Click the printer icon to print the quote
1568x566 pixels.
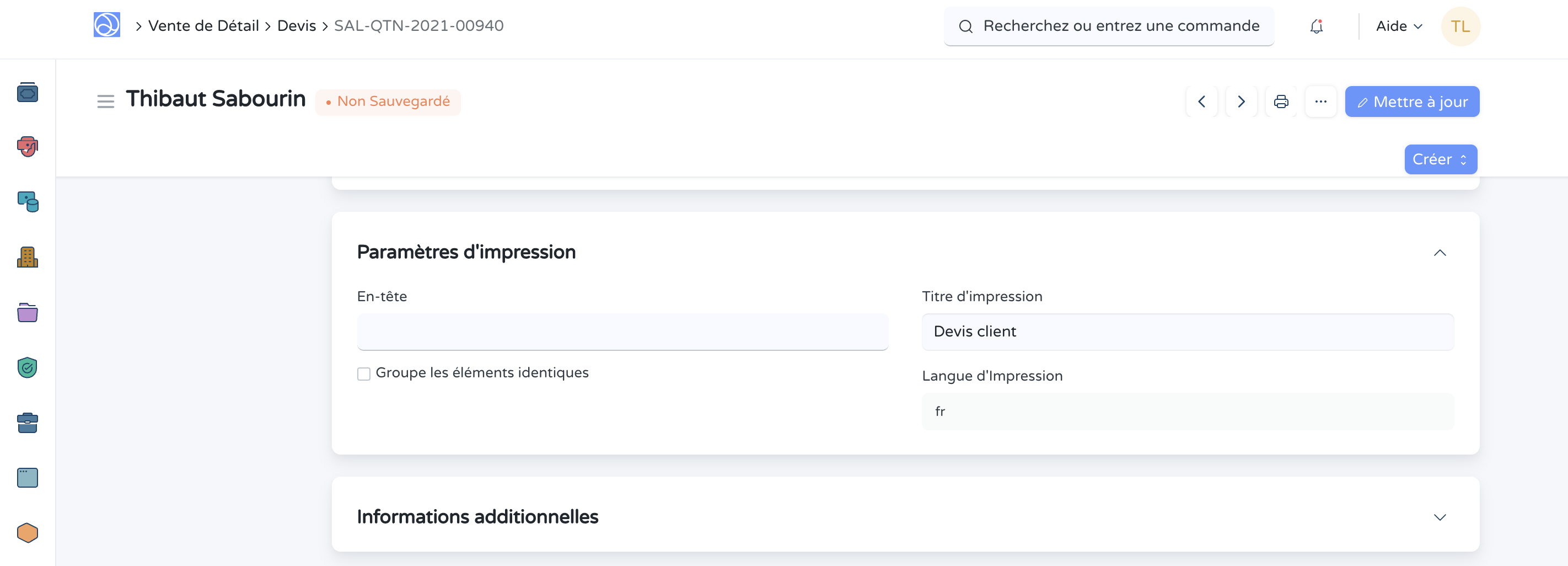(x=1281, y=102)
